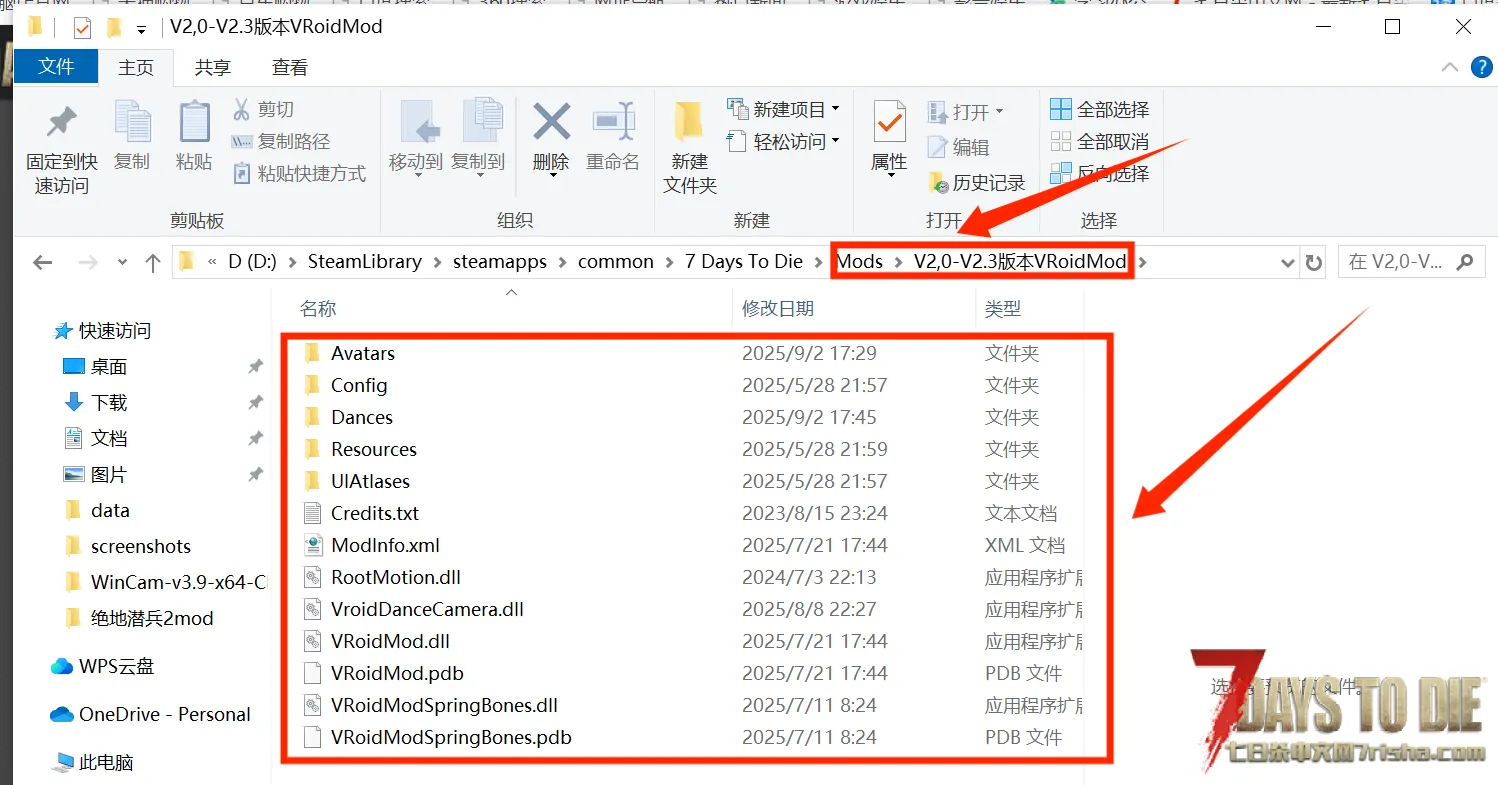Open the recent locations dropdown arrow
The height and width of the screenshot is (785, 1498).
(122, 262)
